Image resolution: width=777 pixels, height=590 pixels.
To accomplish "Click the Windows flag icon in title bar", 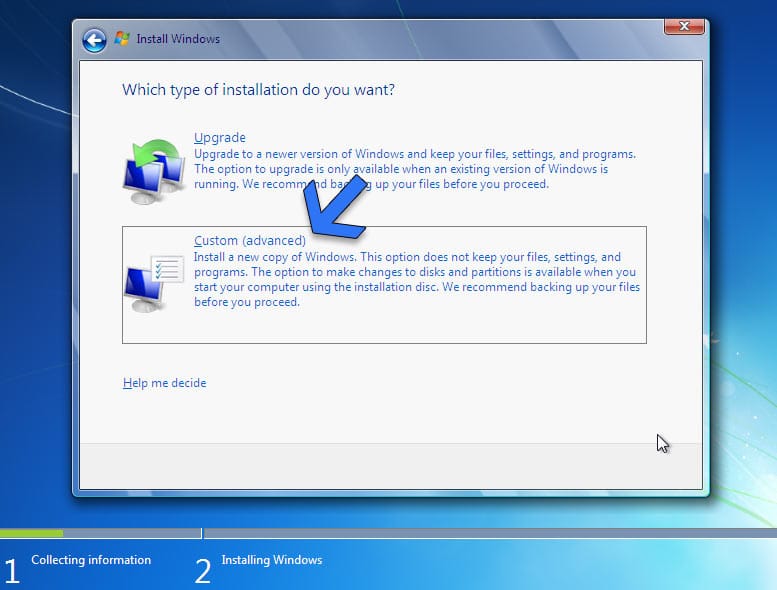I will click(x=122, y=39).
